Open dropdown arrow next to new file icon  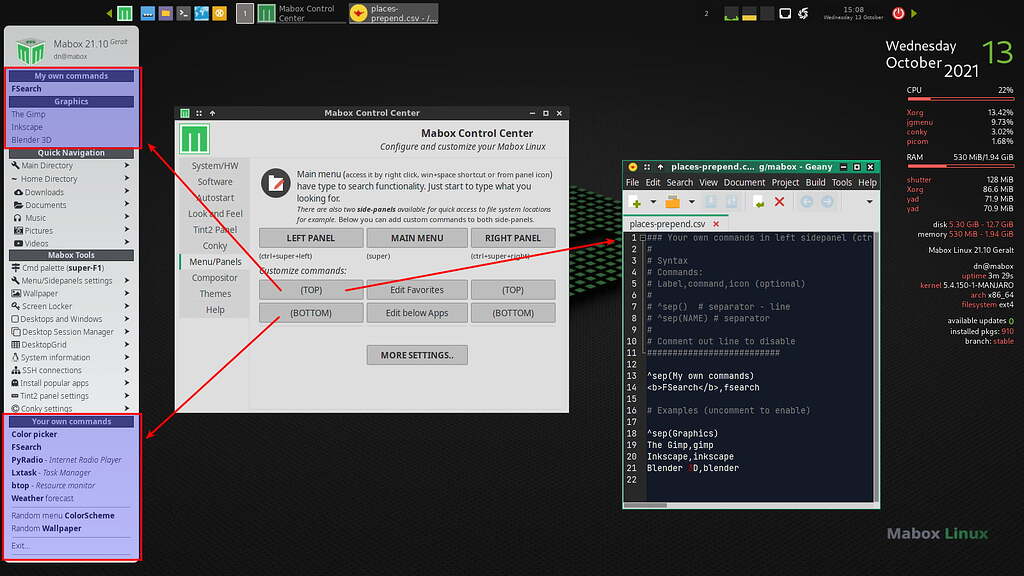click(651, 202)
